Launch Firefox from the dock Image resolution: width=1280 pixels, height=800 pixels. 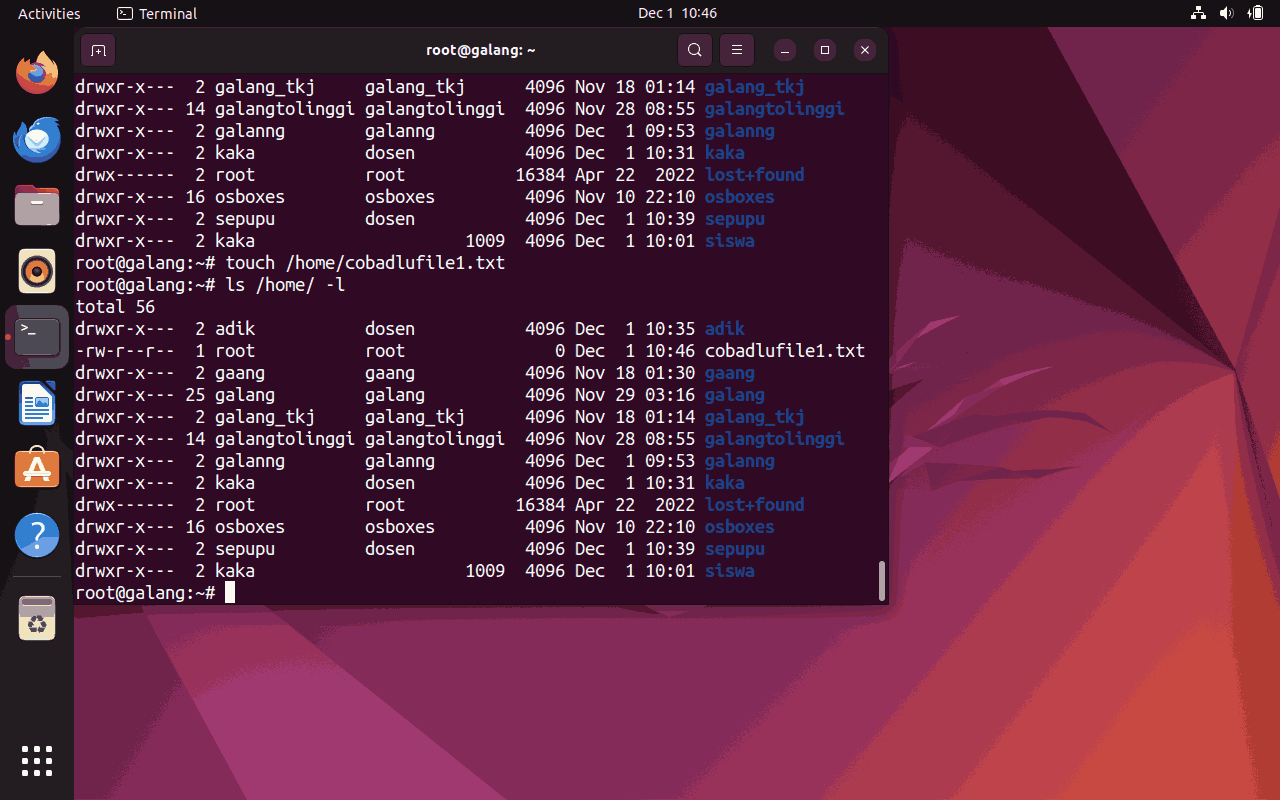[x=37, y=73]
